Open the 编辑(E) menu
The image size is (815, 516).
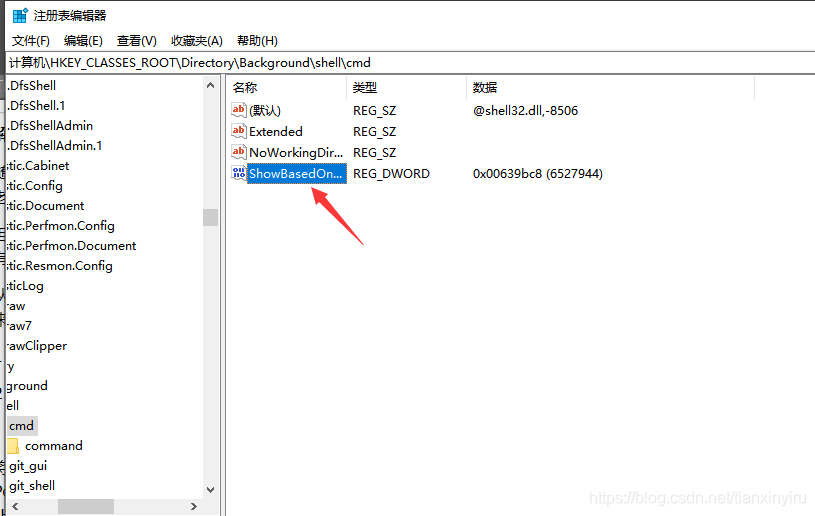83,41
